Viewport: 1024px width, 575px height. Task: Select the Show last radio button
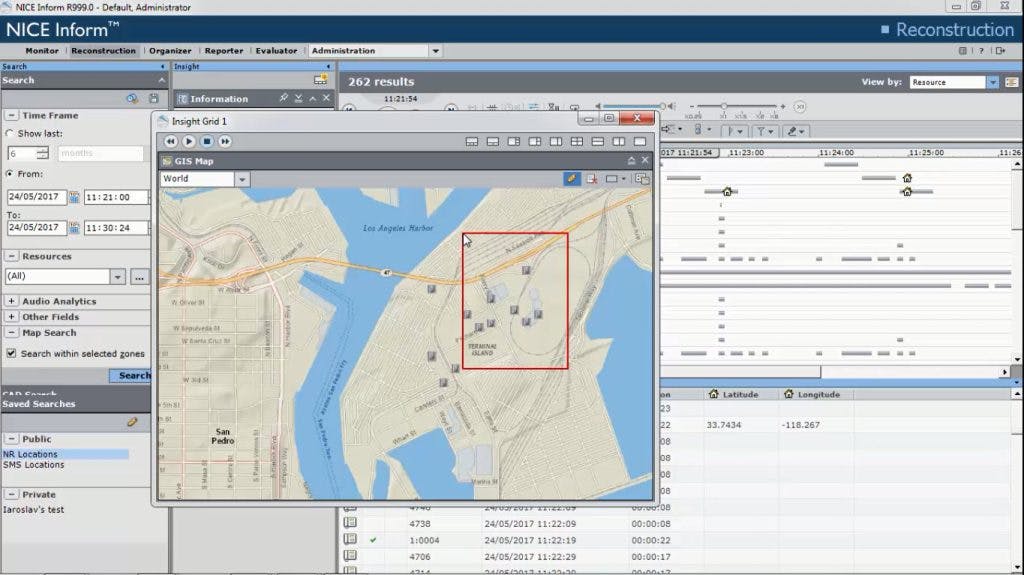[10, 133]
